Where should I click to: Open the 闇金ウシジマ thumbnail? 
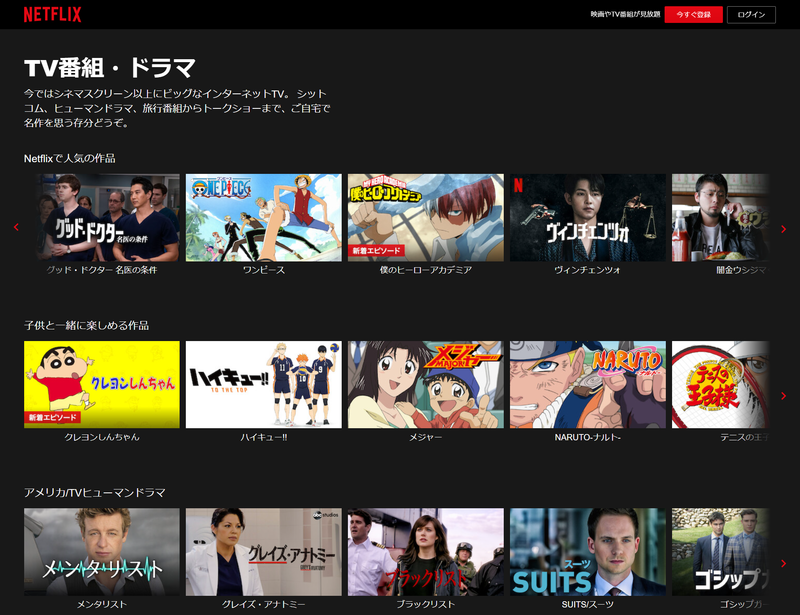720,217
